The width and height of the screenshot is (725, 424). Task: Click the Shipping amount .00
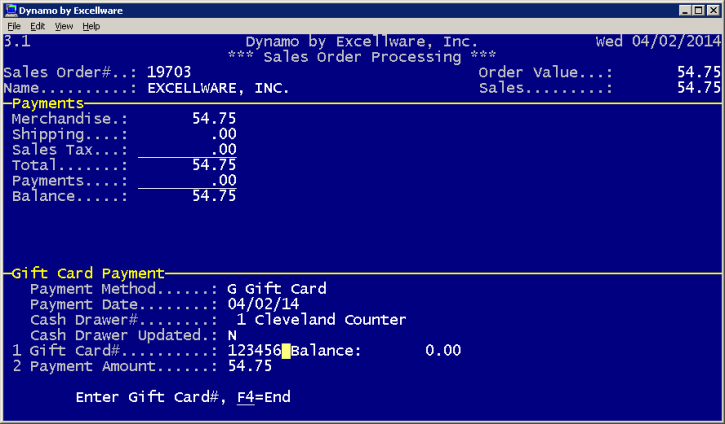[x=223, y=134]
